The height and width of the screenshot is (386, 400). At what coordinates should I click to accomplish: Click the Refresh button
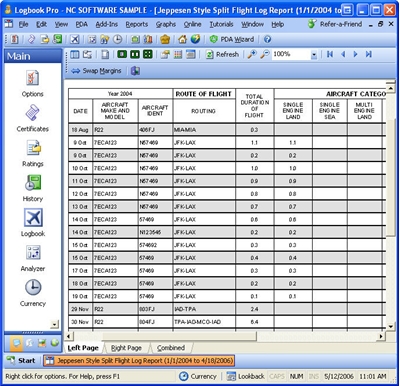(x=222, y=54)
